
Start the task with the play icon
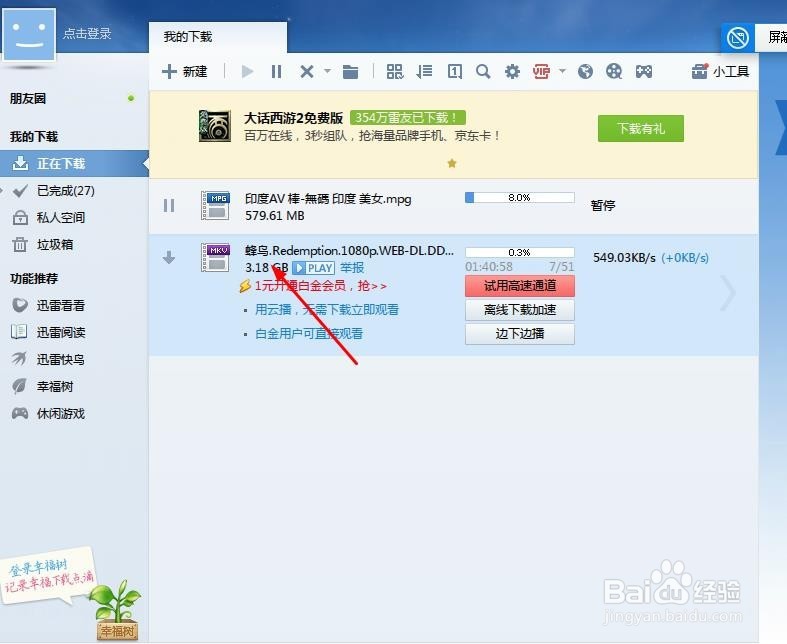[247, 71]
